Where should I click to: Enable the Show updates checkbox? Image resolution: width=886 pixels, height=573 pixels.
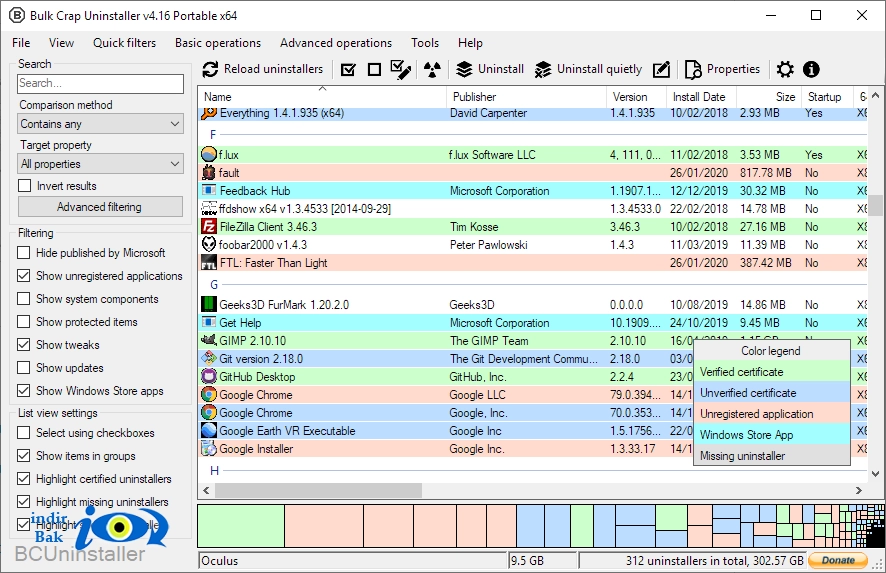pyautogui.click(x=24, y=368)
